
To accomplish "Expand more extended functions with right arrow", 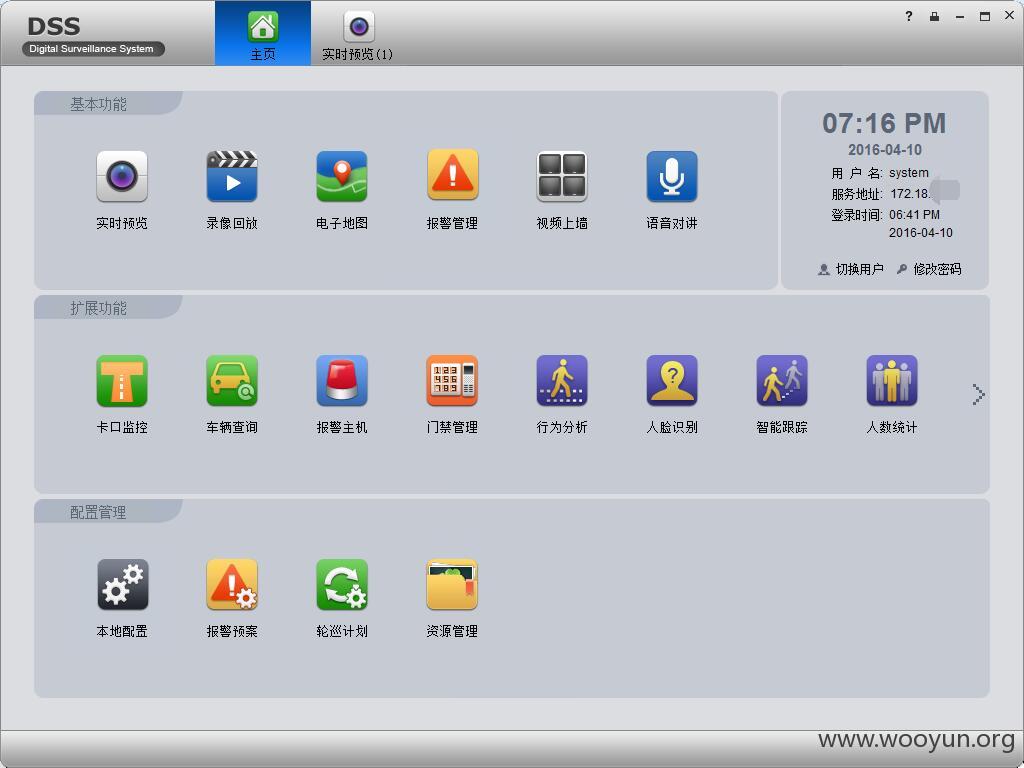I will tap(977, 394).
